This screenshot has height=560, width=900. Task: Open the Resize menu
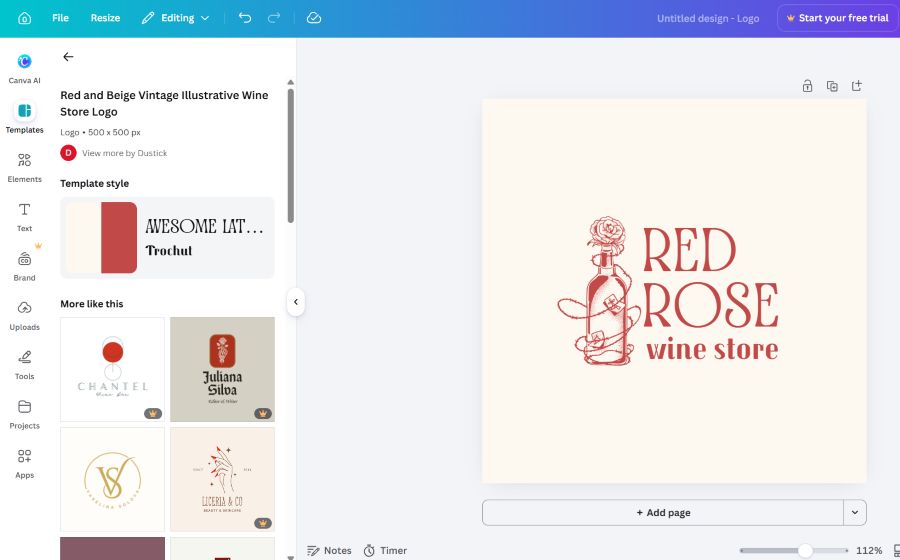pyautogui.click(x=105, y=18)
